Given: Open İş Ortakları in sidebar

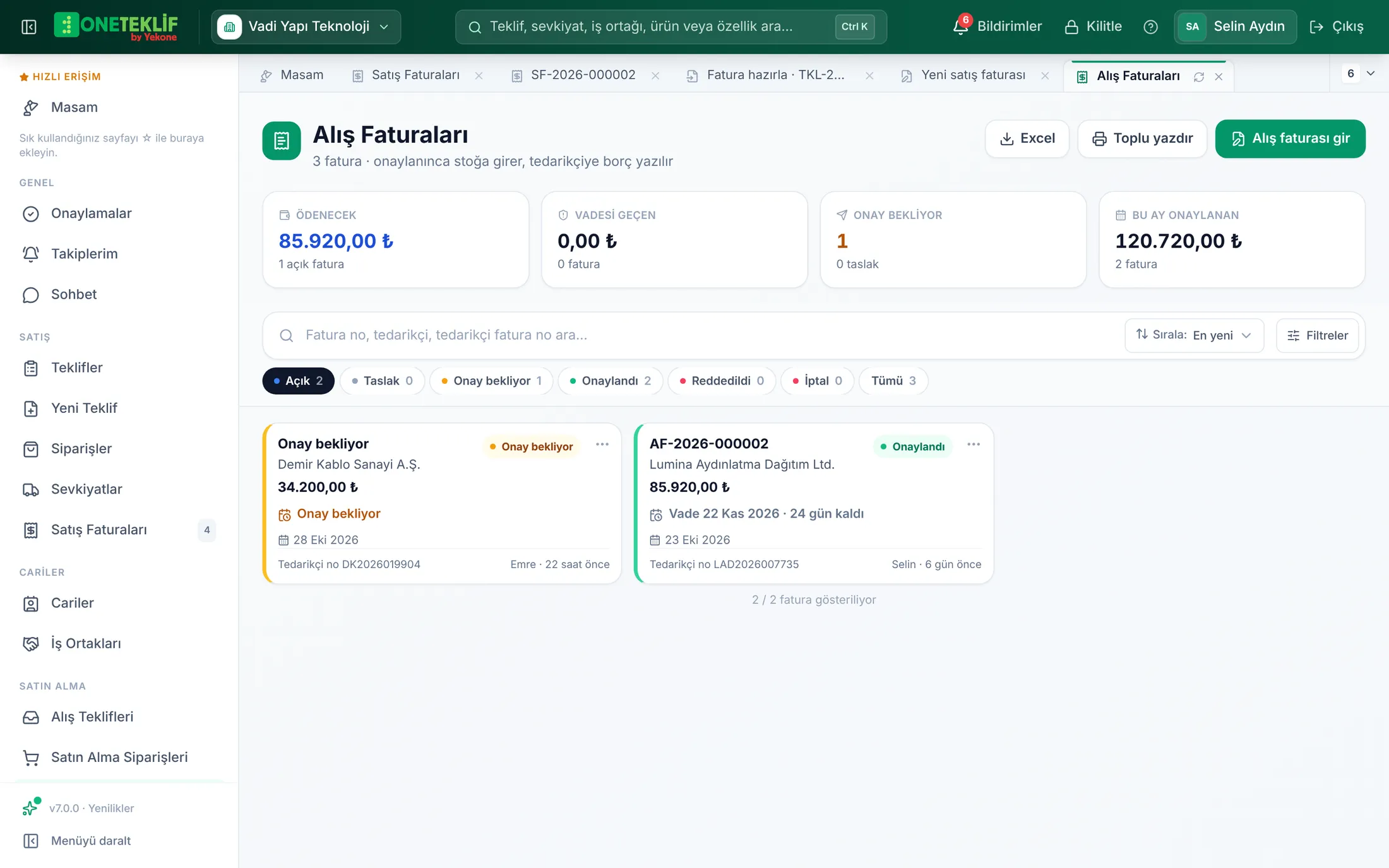Looking at the screenshot, I should (x=119, y=643).
